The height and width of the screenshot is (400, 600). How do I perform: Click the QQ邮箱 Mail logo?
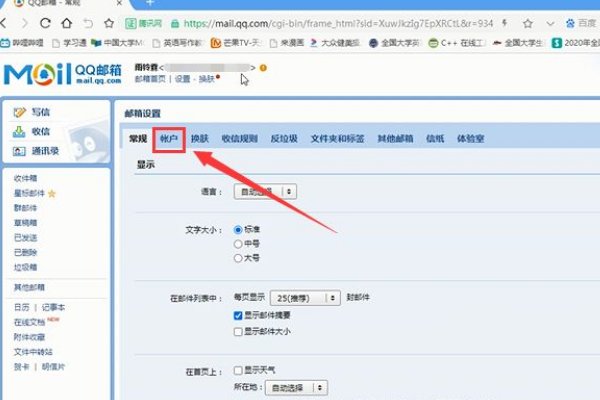coord(63,73)
